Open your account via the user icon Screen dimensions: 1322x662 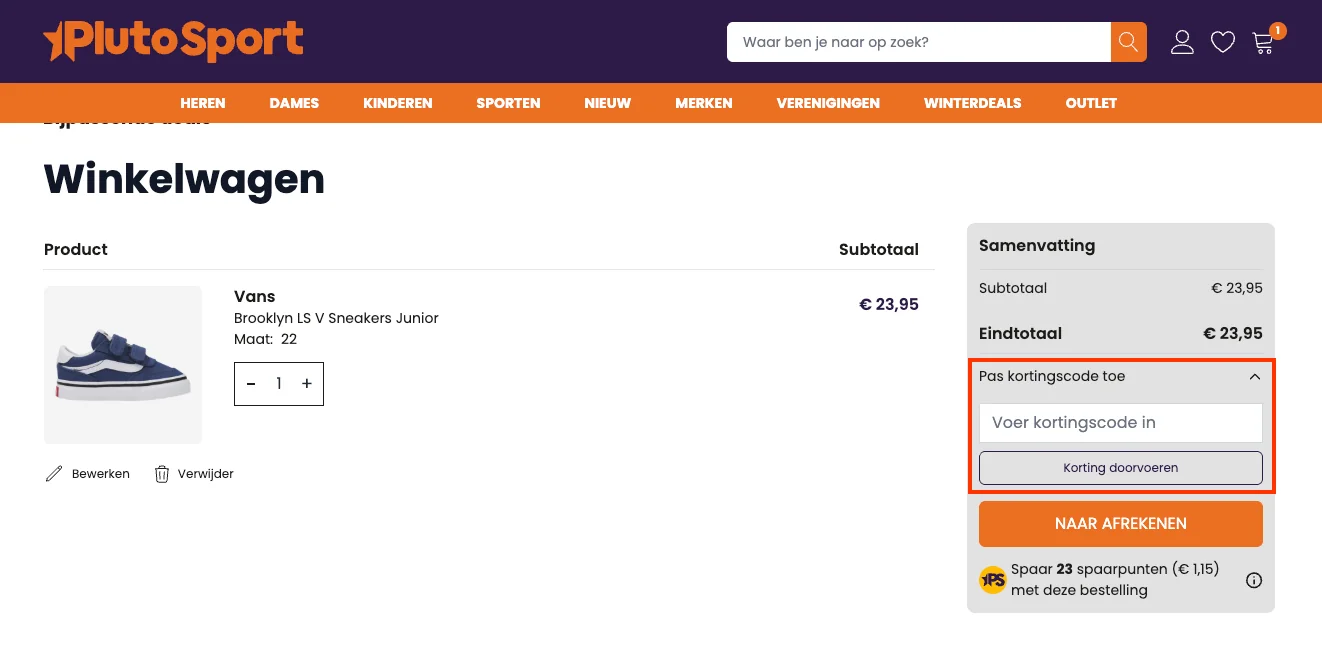point(1182,42)
